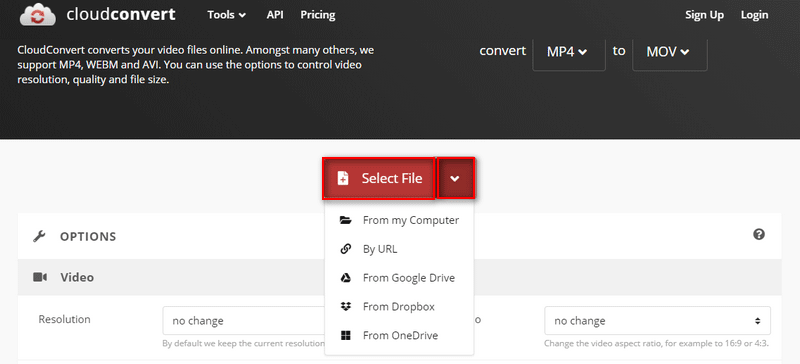Open the MP4 source format dropdown
Screen dimensions: 800x364
pyautogui.click(x=569, y=52)
